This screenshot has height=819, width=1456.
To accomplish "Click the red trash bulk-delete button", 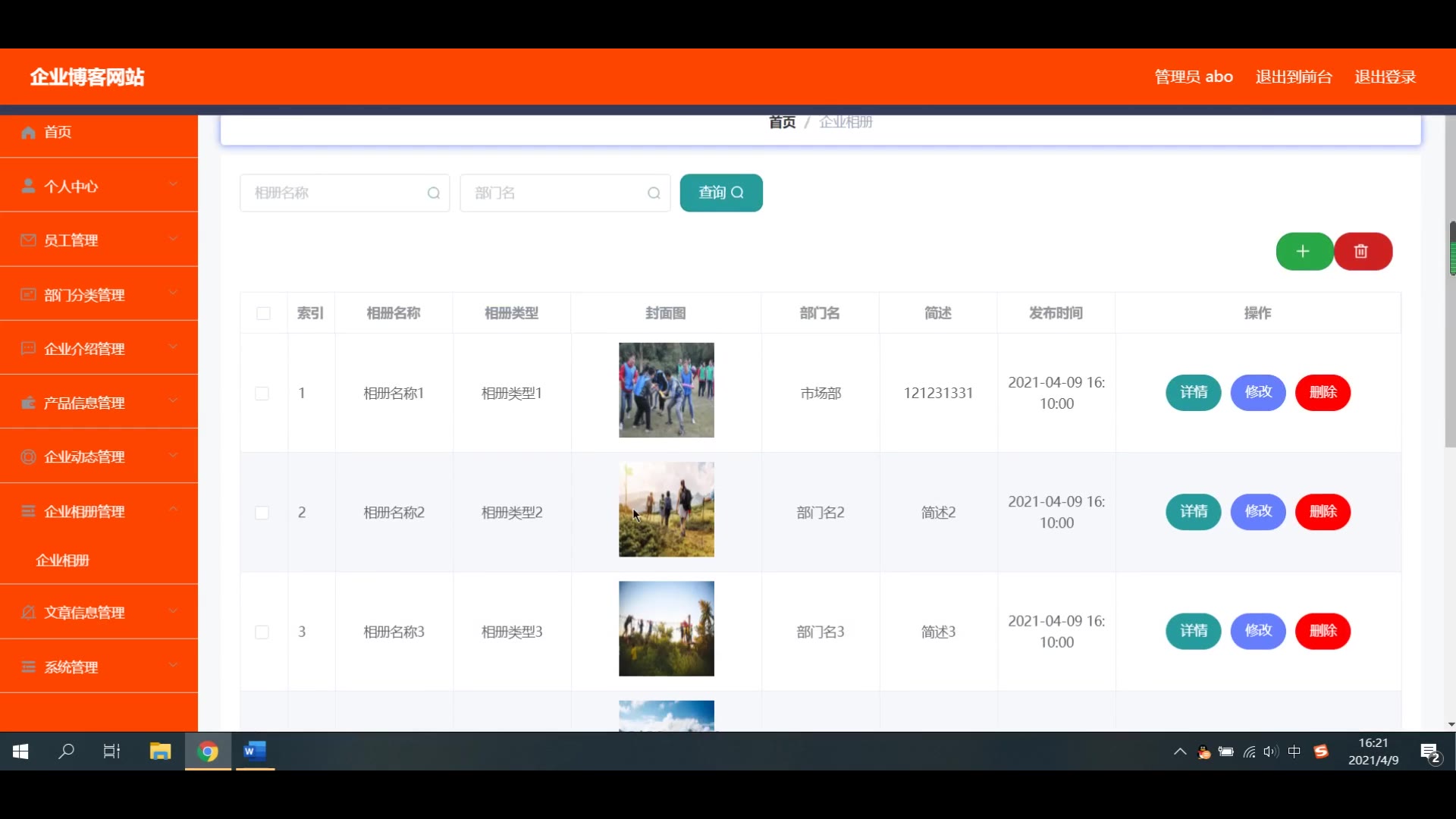I will (x=1362, y=252).
